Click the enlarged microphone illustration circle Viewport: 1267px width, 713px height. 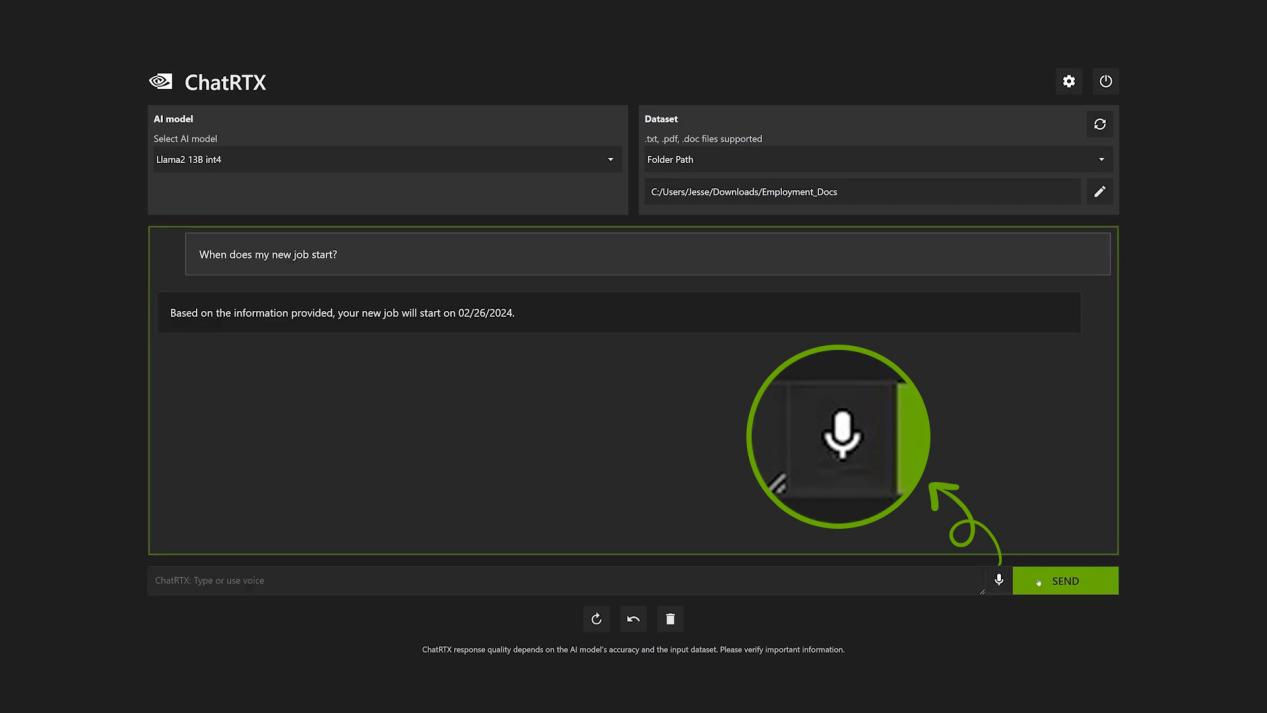pyautogui.click(x=838, y=436)
